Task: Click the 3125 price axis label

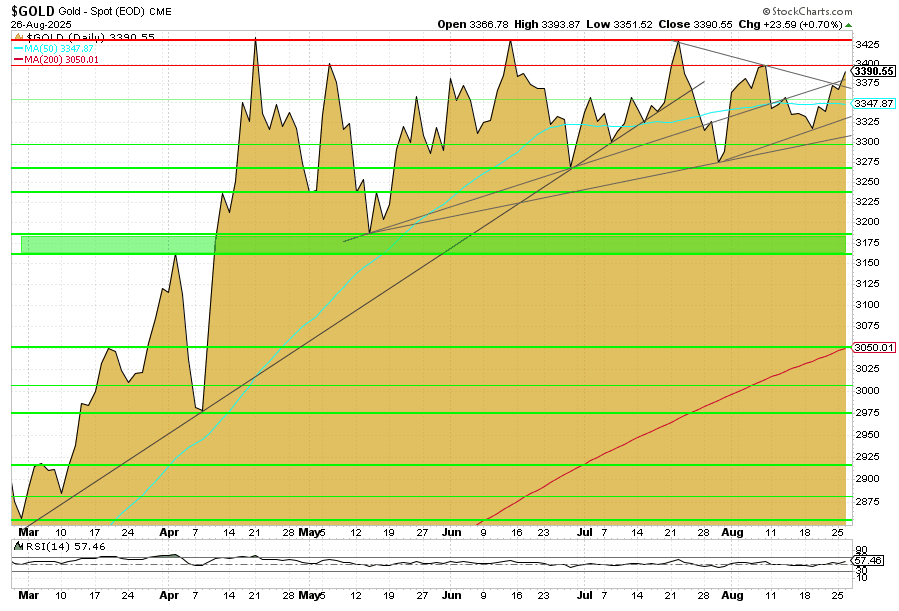Action: click(x=867, y=283)
